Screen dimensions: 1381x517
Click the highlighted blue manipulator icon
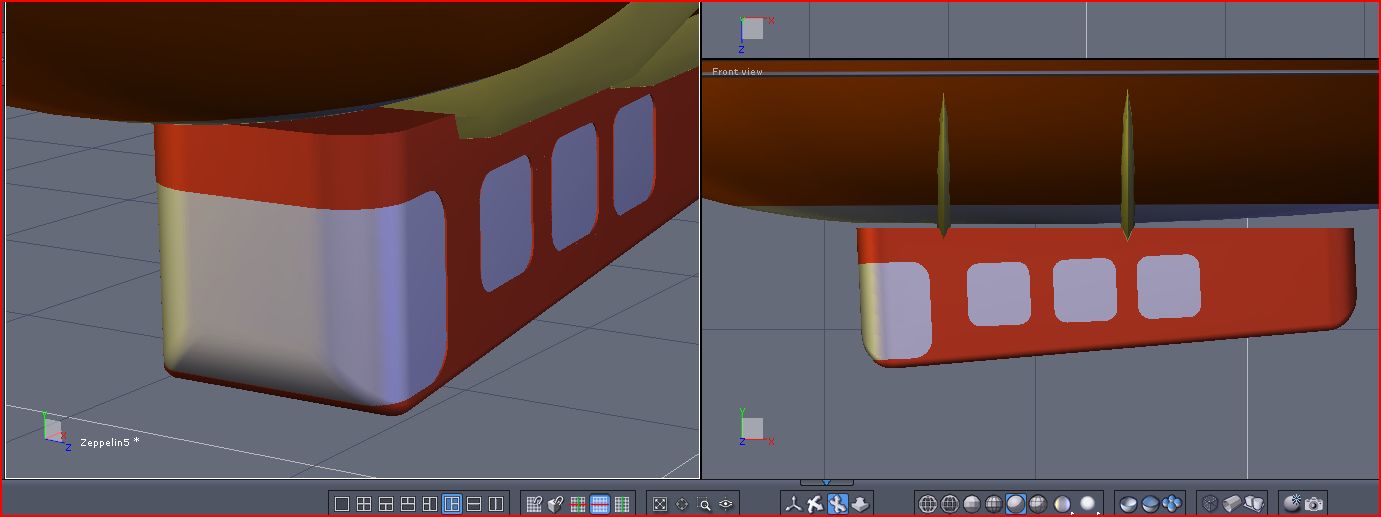[837, 504]
